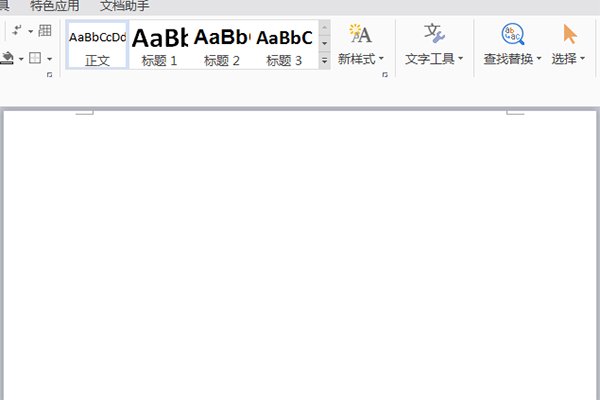This screenshot has width=600, height=400.
Task: Click the borders grid icon
Action: [35, 59]
